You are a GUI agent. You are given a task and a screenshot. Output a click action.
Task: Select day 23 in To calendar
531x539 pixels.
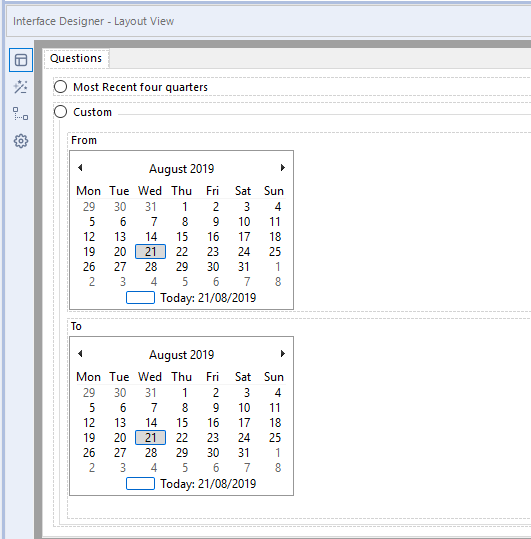click(213, 438)
